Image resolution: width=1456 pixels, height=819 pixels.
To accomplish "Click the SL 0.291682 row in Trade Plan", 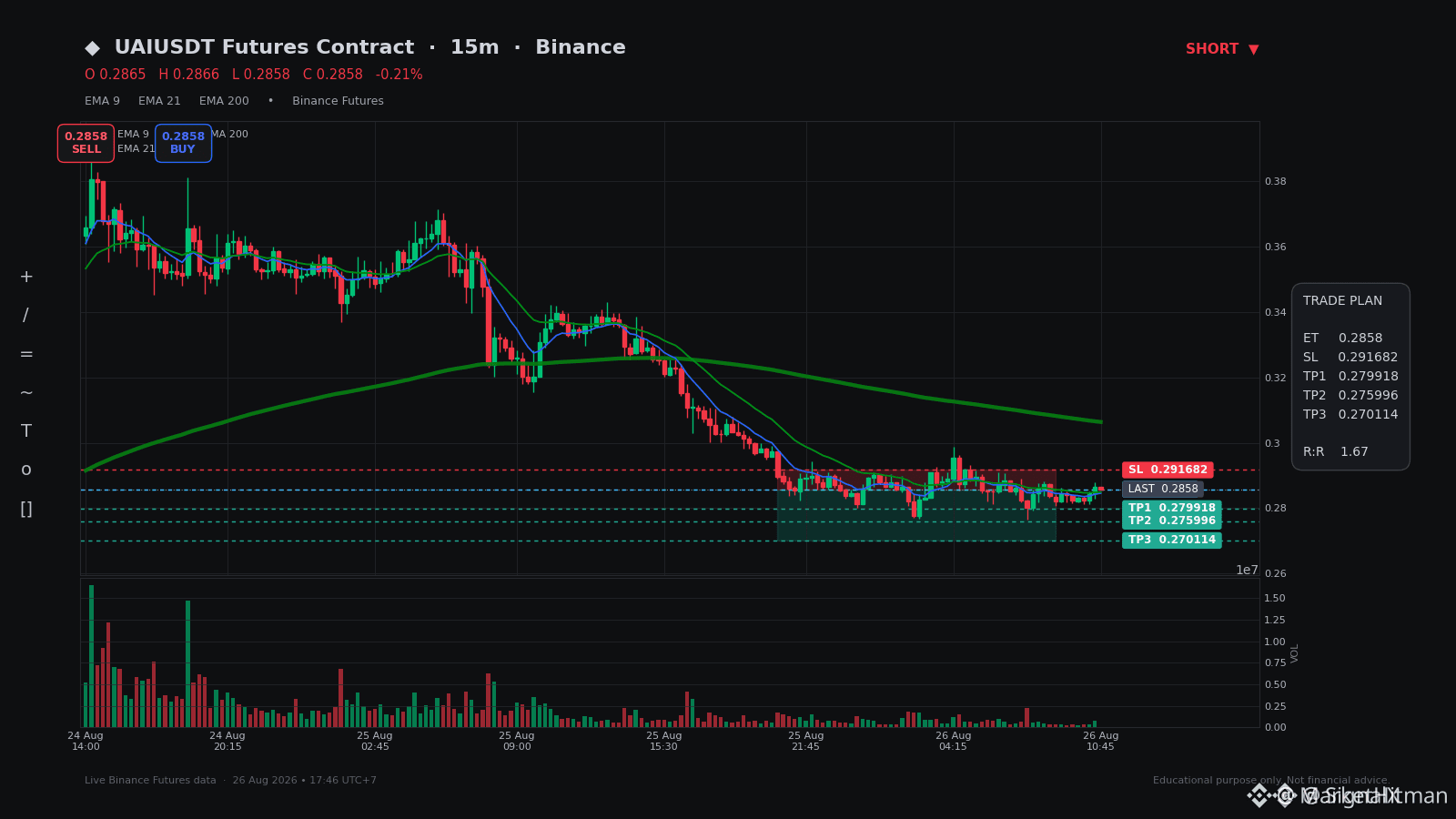I will coord(1350,357).
